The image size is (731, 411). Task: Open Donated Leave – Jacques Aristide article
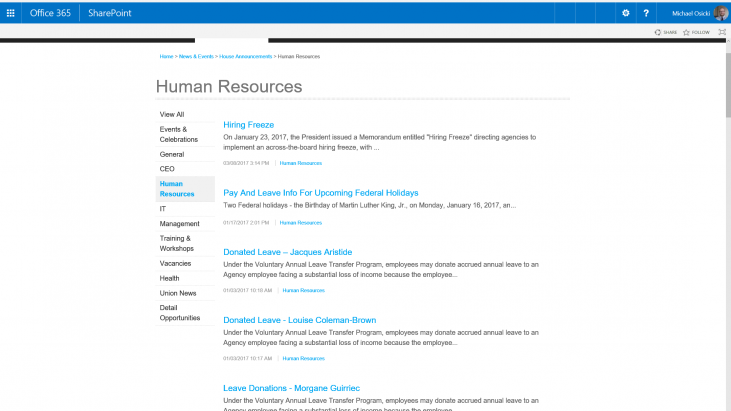tap(288, 252)
